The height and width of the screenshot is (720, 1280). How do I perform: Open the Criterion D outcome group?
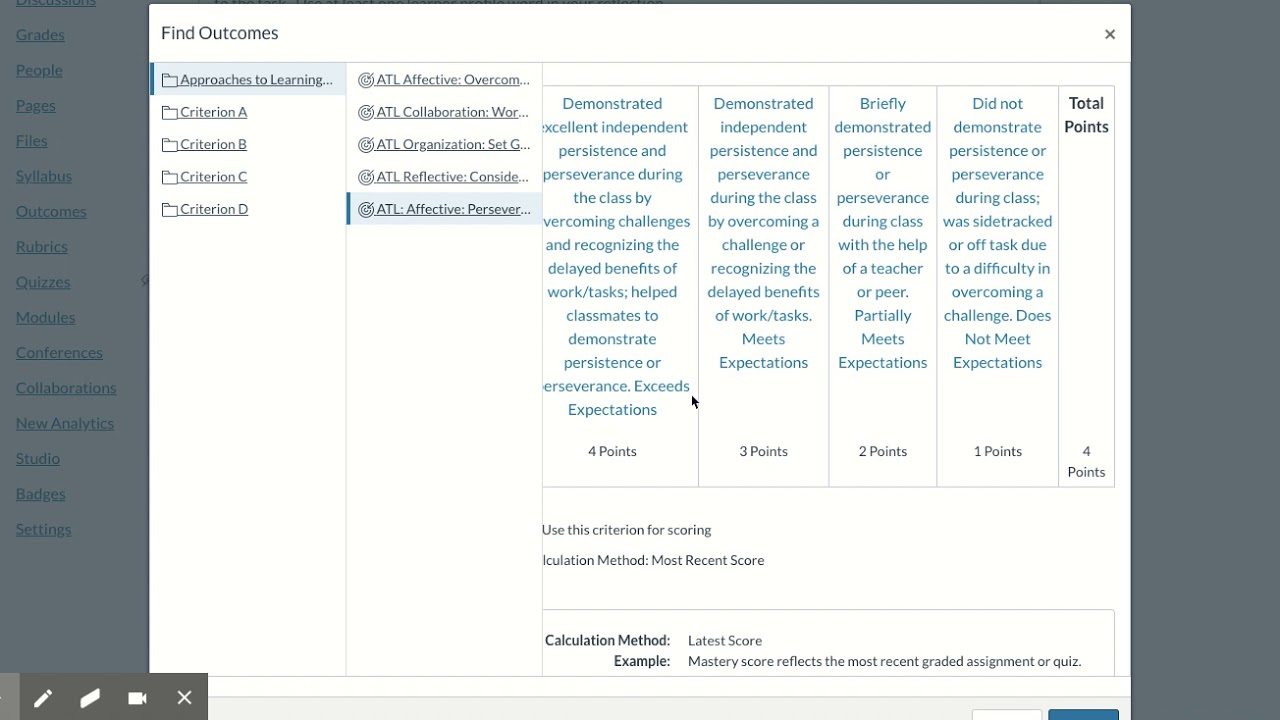[x=214, y=209]
